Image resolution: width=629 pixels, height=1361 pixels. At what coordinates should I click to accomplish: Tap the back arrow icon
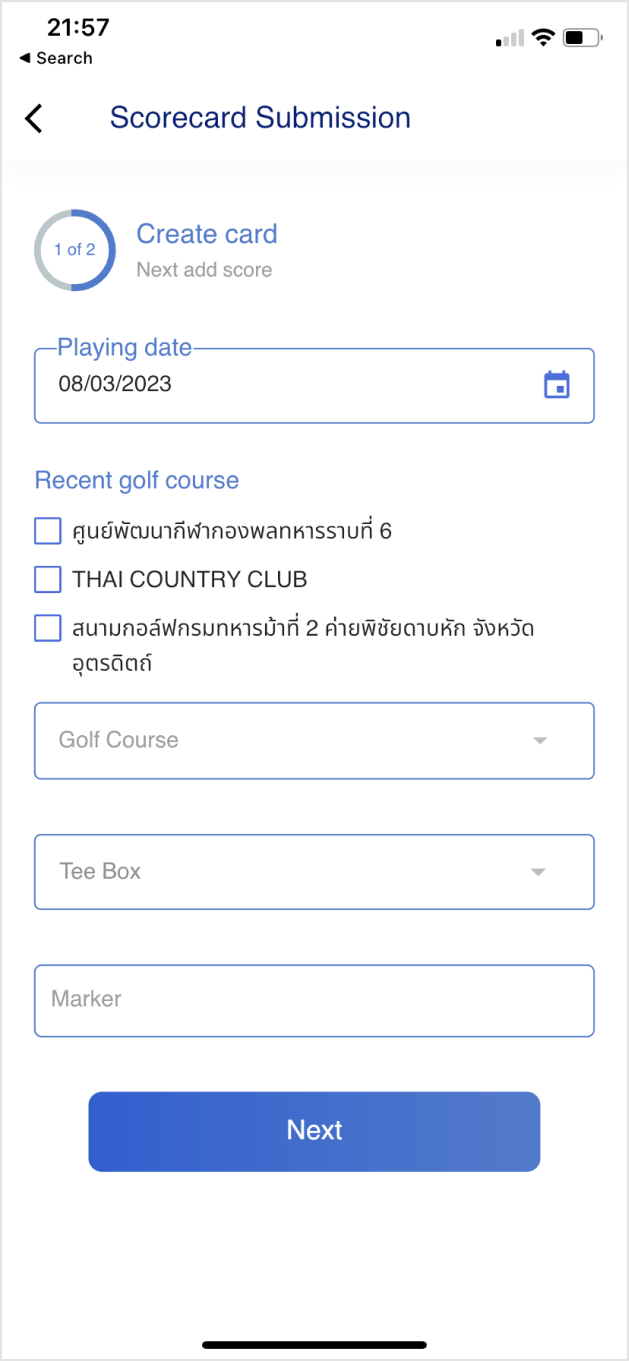[x=34, y=118]
